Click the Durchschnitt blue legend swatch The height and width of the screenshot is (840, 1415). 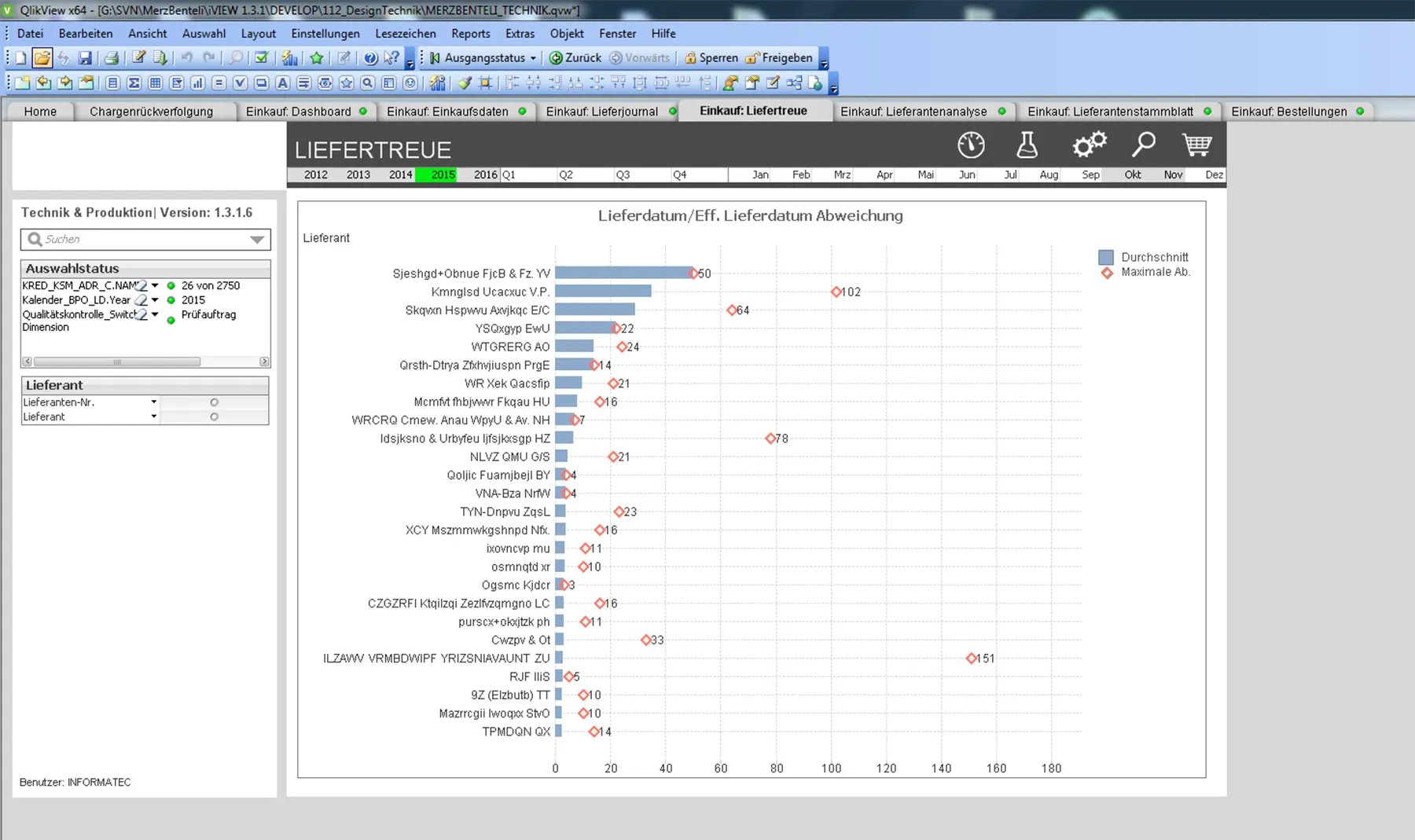coord(1106,257)
